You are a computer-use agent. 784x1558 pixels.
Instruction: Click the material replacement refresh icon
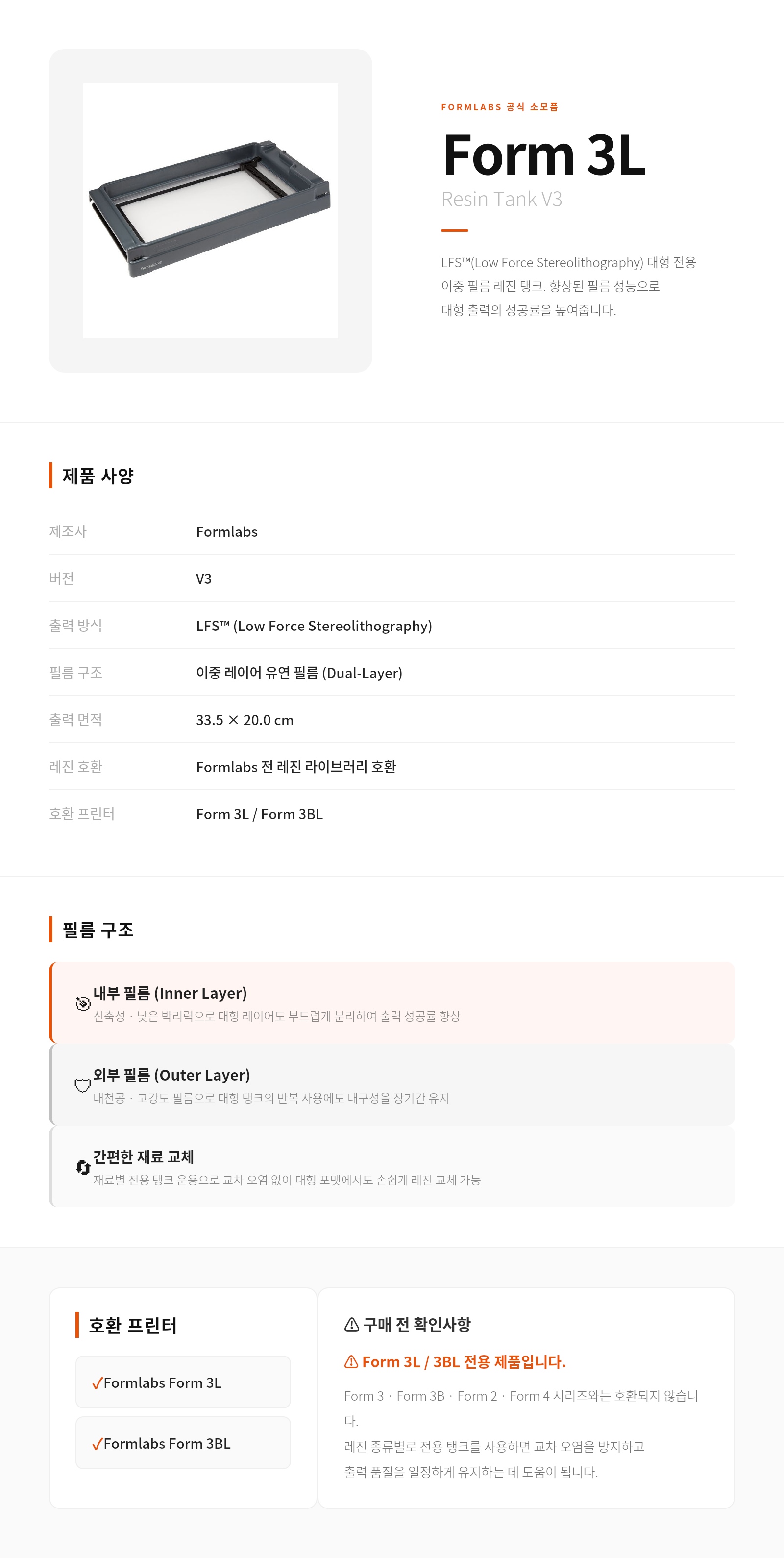(x=83, y=1167)
